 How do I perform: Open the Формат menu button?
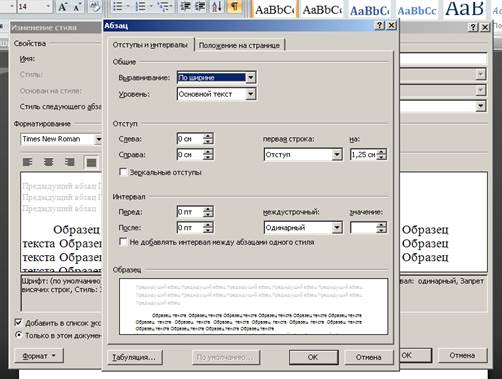(39, 356)
